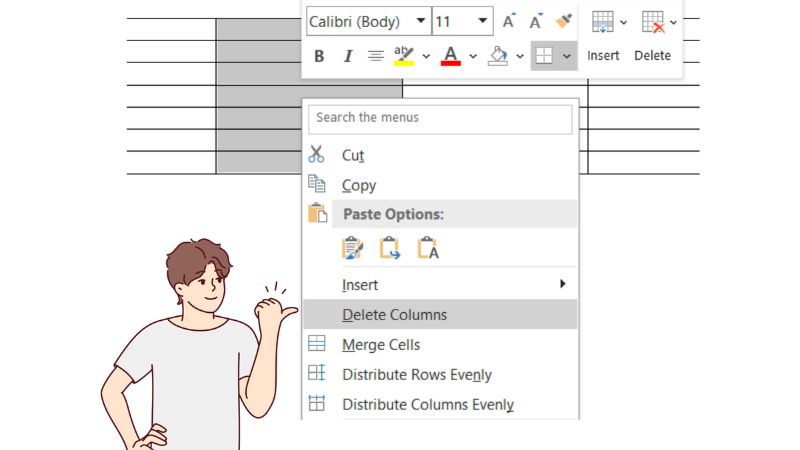
Task: Click the red font color icon
Action: 451,56
